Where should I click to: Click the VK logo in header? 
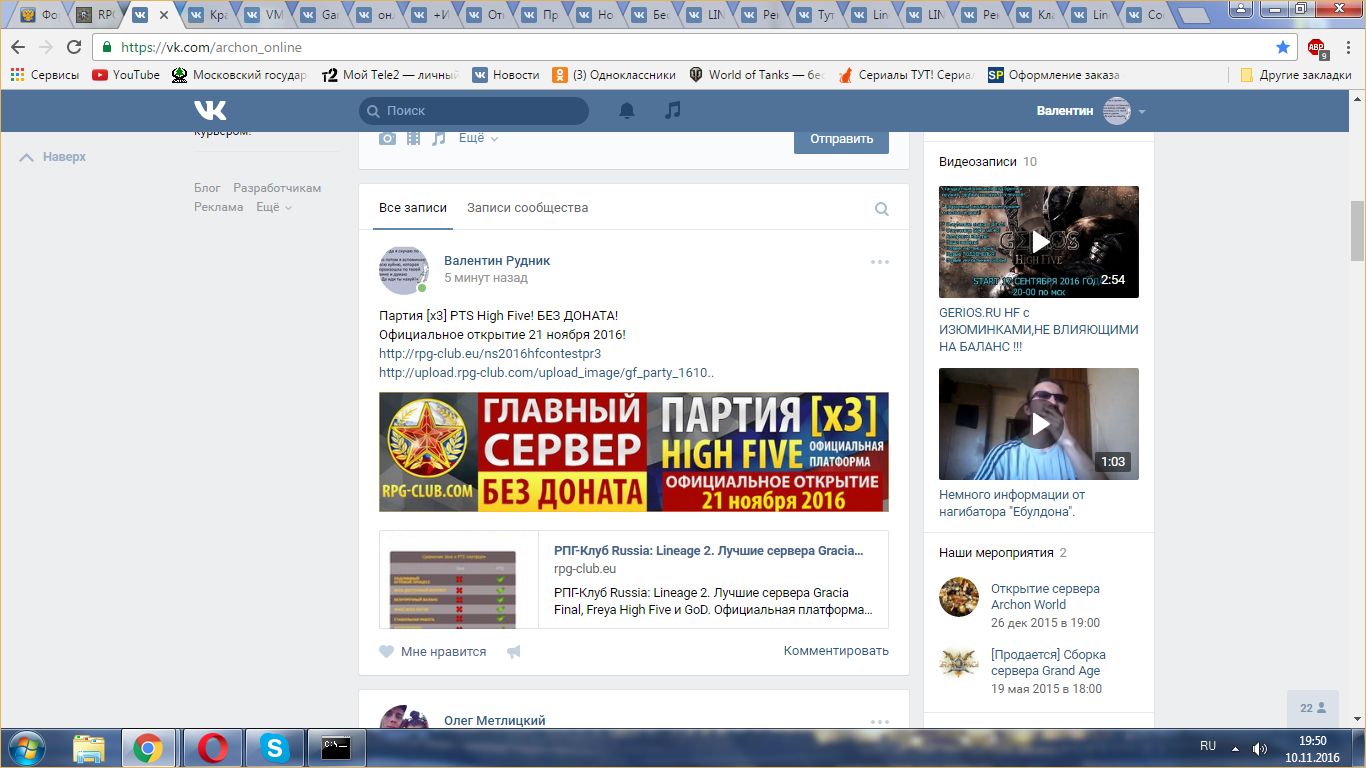pos(210,110)
